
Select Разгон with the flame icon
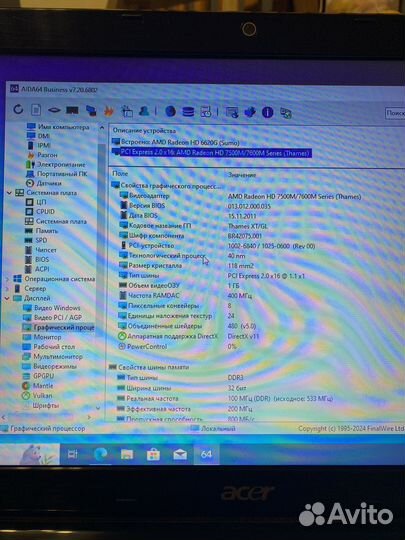[47, 155]
